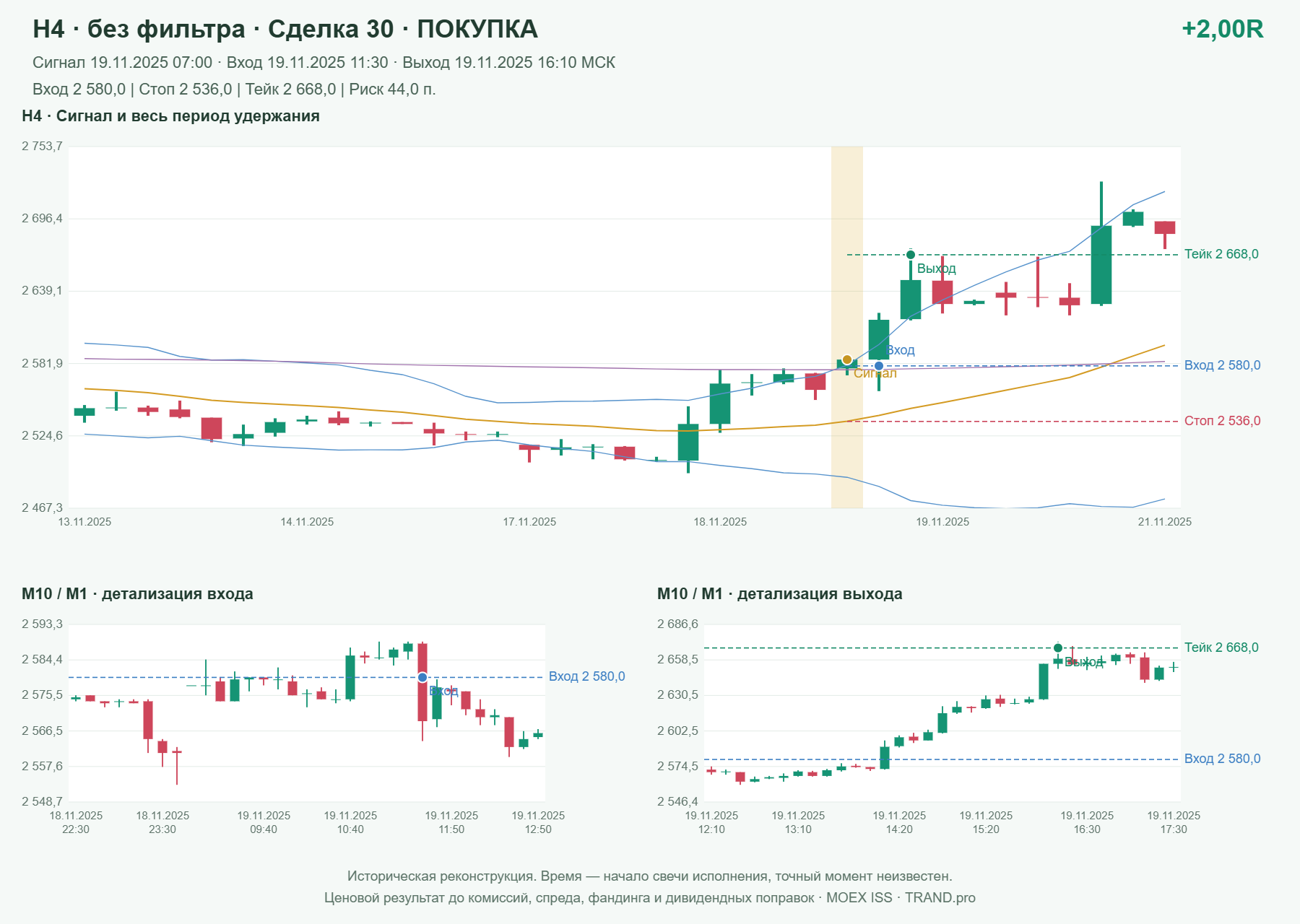Click the 'MOEX ISS · TRAND.pro' footer text

click(x=901, y=898)
